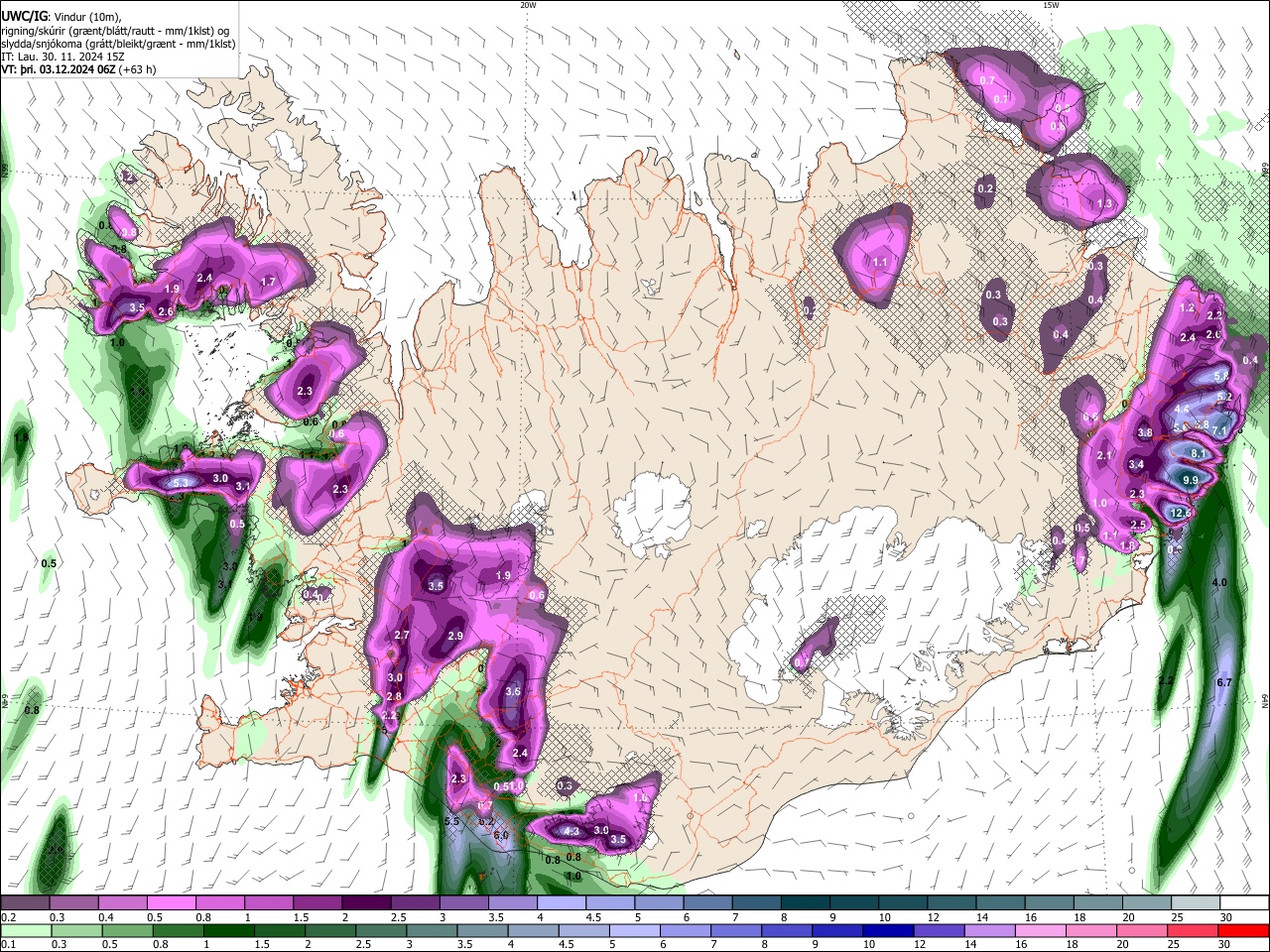Click the bright magenta 0.5 swatch in the upper legend

[171, 902]
